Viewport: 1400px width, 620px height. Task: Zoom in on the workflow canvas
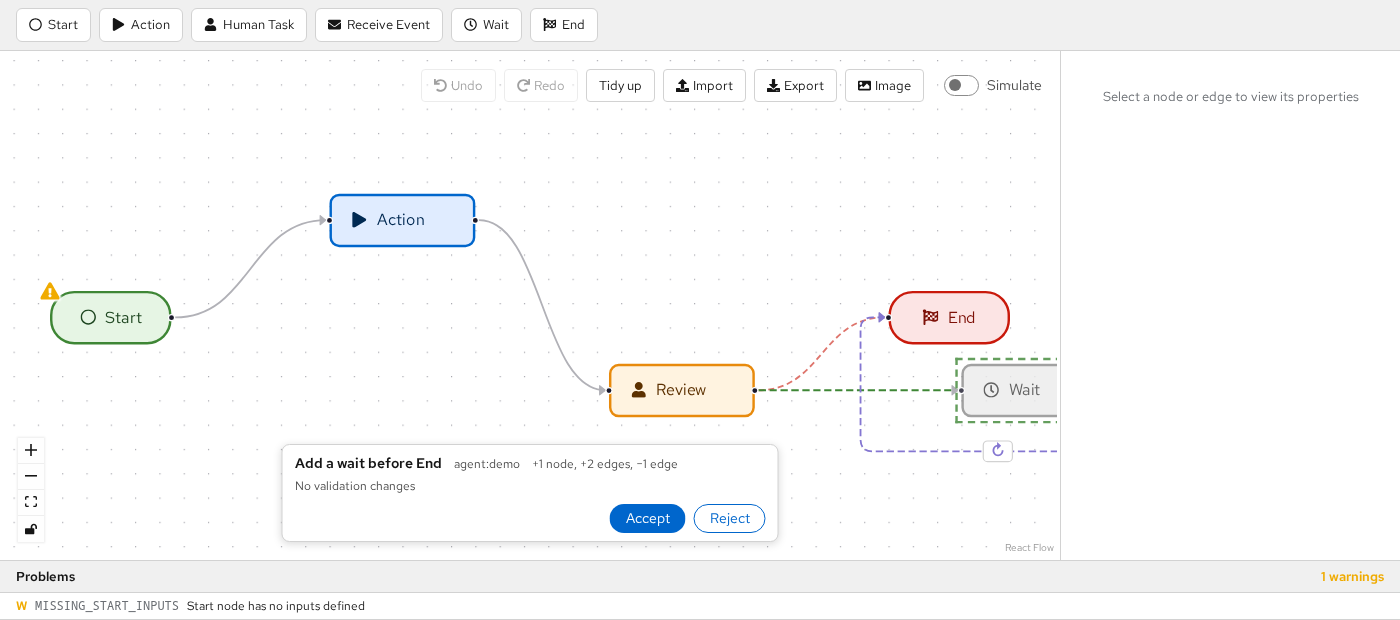click(31, 450)
